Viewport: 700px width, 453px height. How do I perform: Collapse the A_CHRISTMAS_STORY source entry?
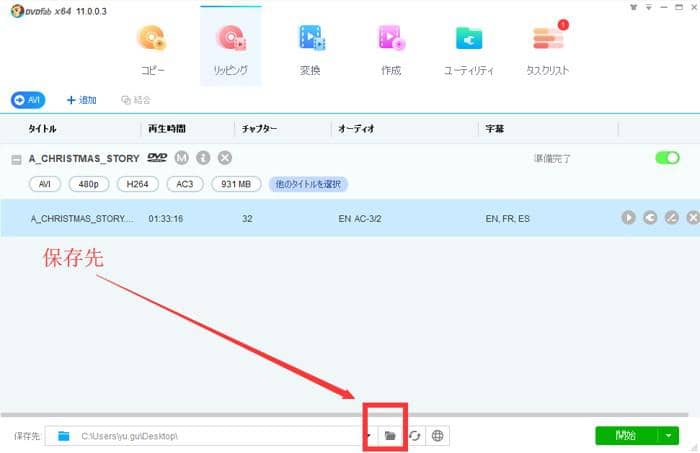point(17,159)
